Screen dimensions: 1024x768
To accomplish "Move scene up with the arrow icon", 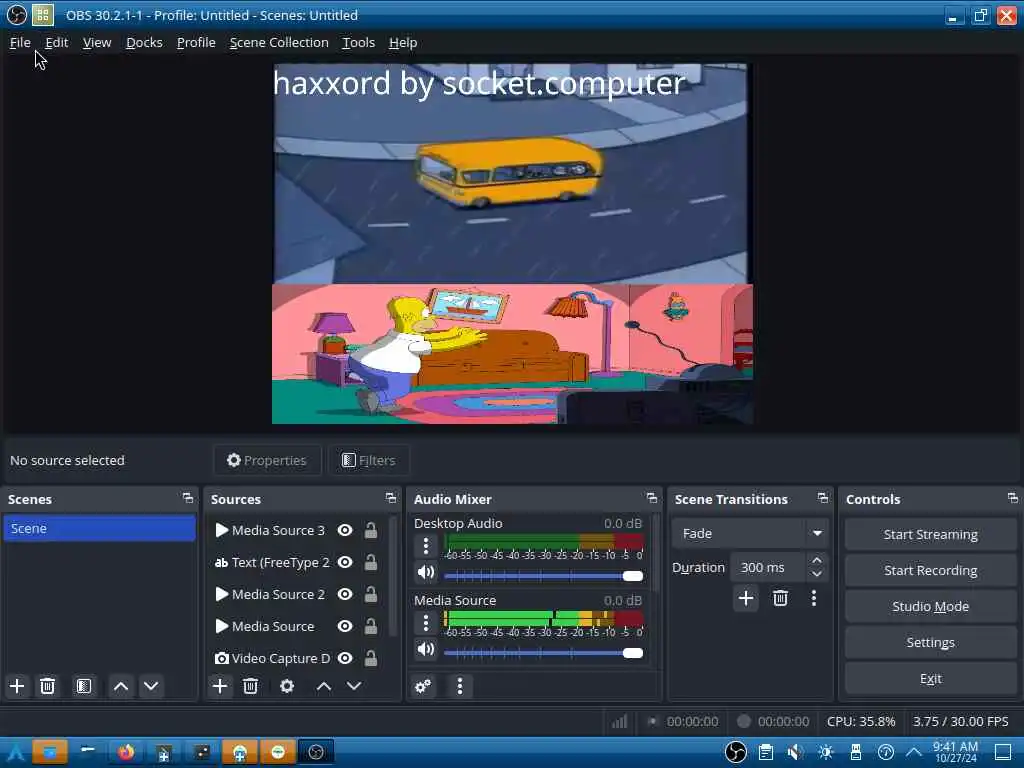I will 121,686.
